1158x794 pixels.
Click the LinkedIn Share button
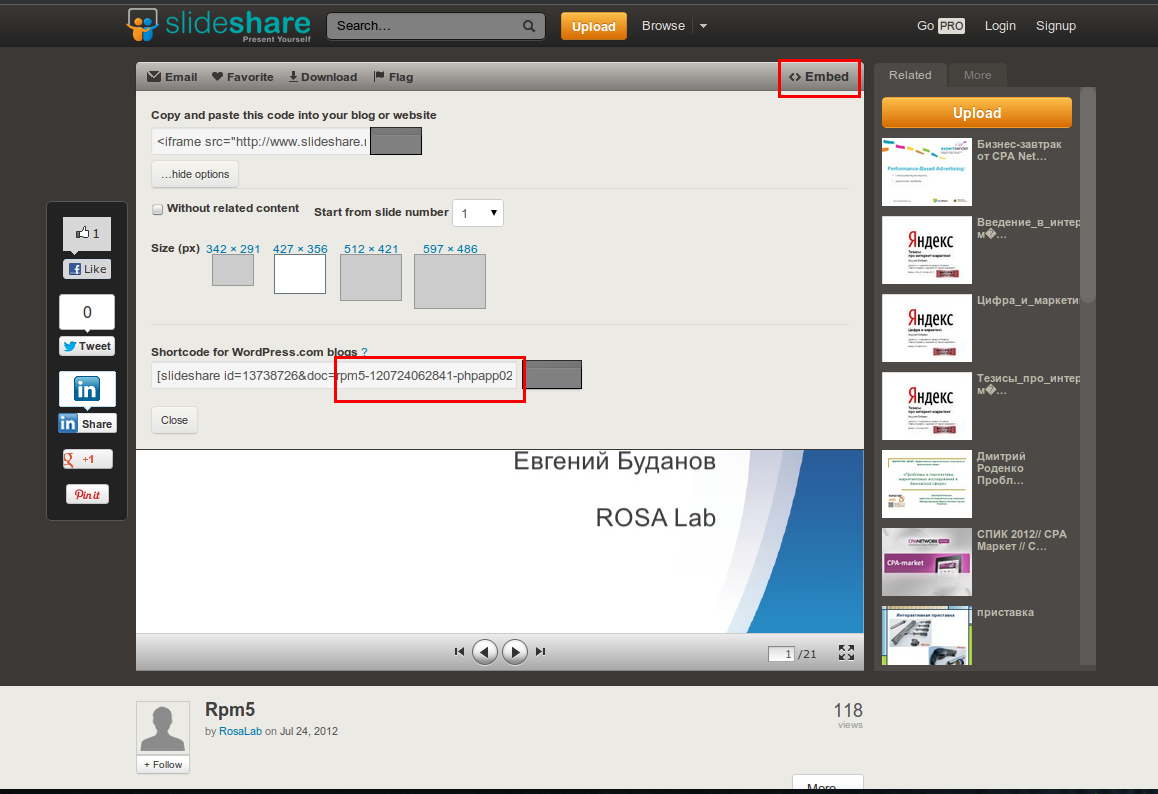87,423
